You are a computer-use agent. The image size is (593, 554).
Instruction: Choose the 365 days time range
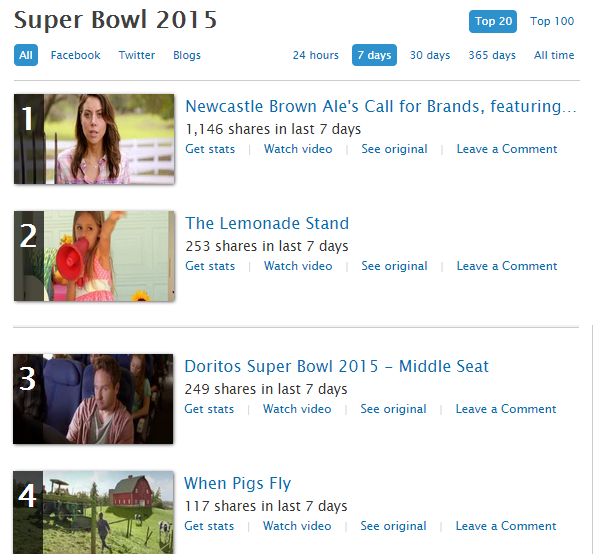point(492,55)
